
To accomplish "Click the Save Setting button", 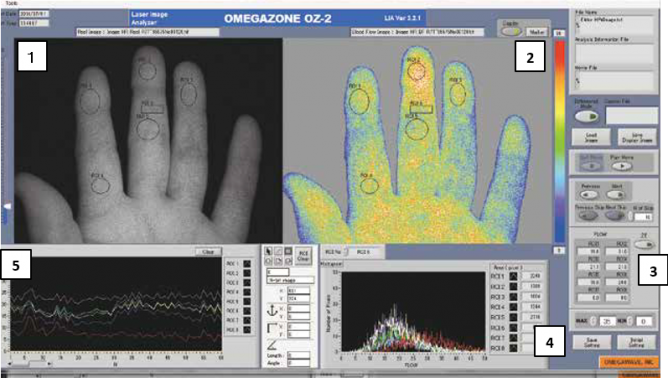I will (x=592, y=342).
